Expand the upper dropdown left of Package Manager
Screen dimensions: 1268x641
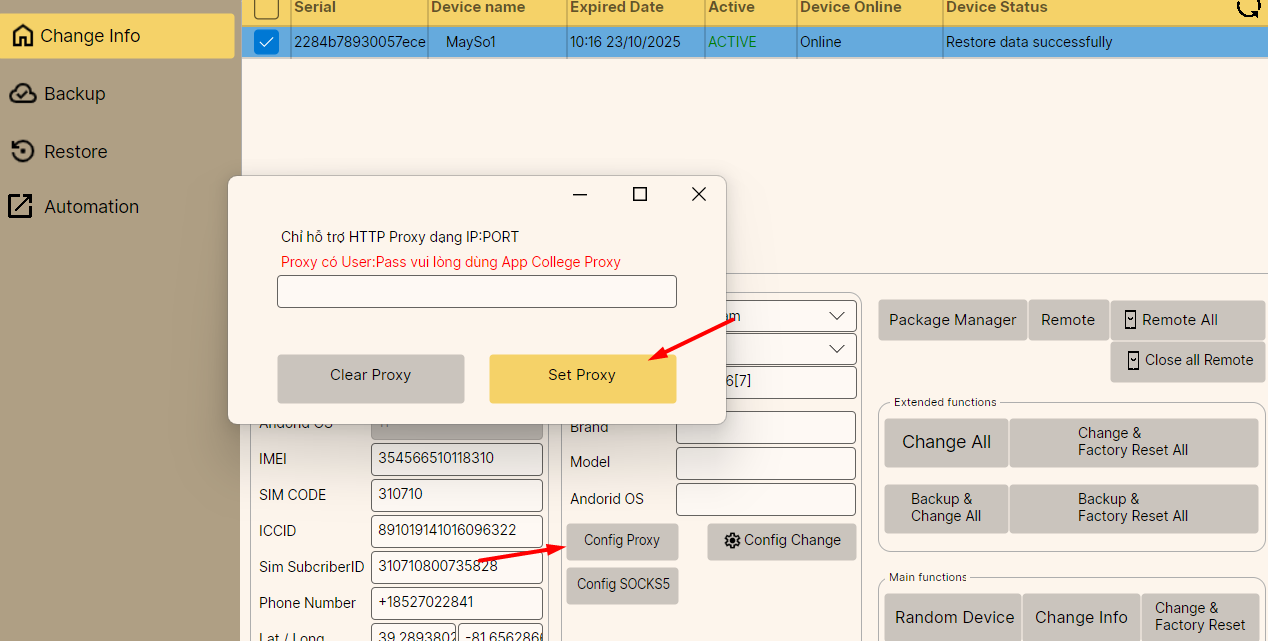pos(836,316)
